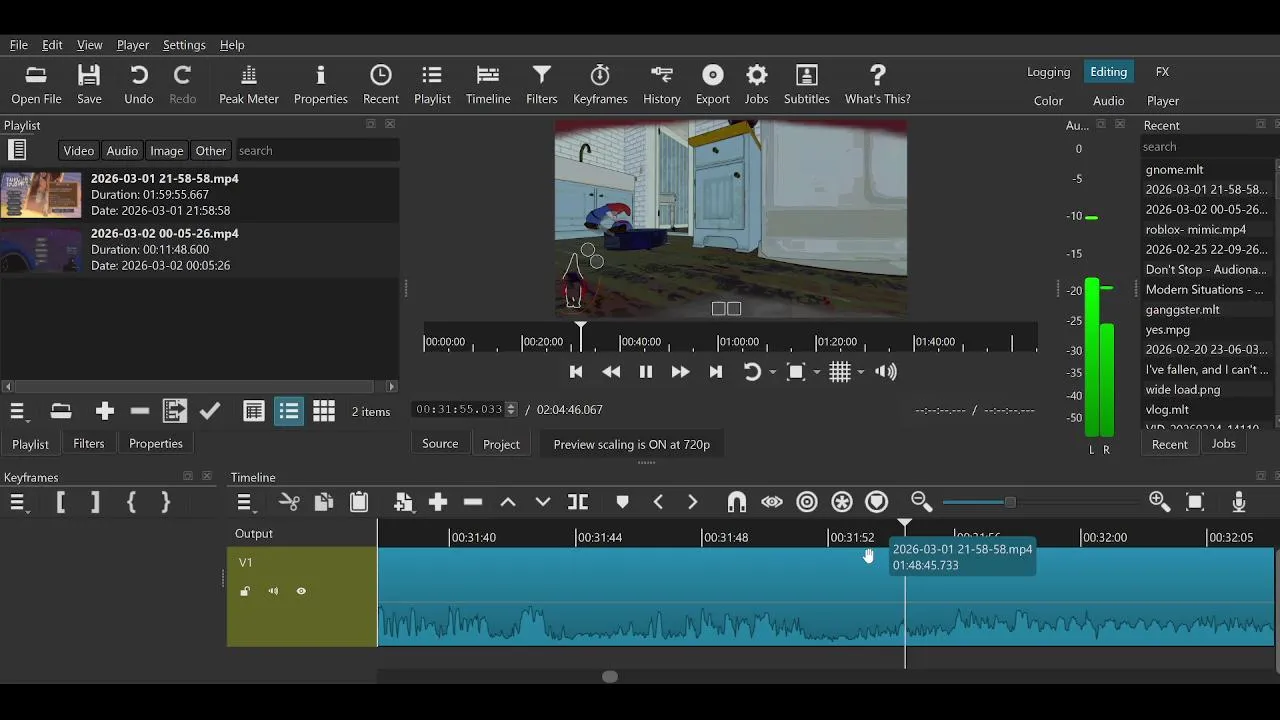The width and height of the screenshot is (1280, 720).
Task: Click the timeline Copy icon
Action: point(324,502)
